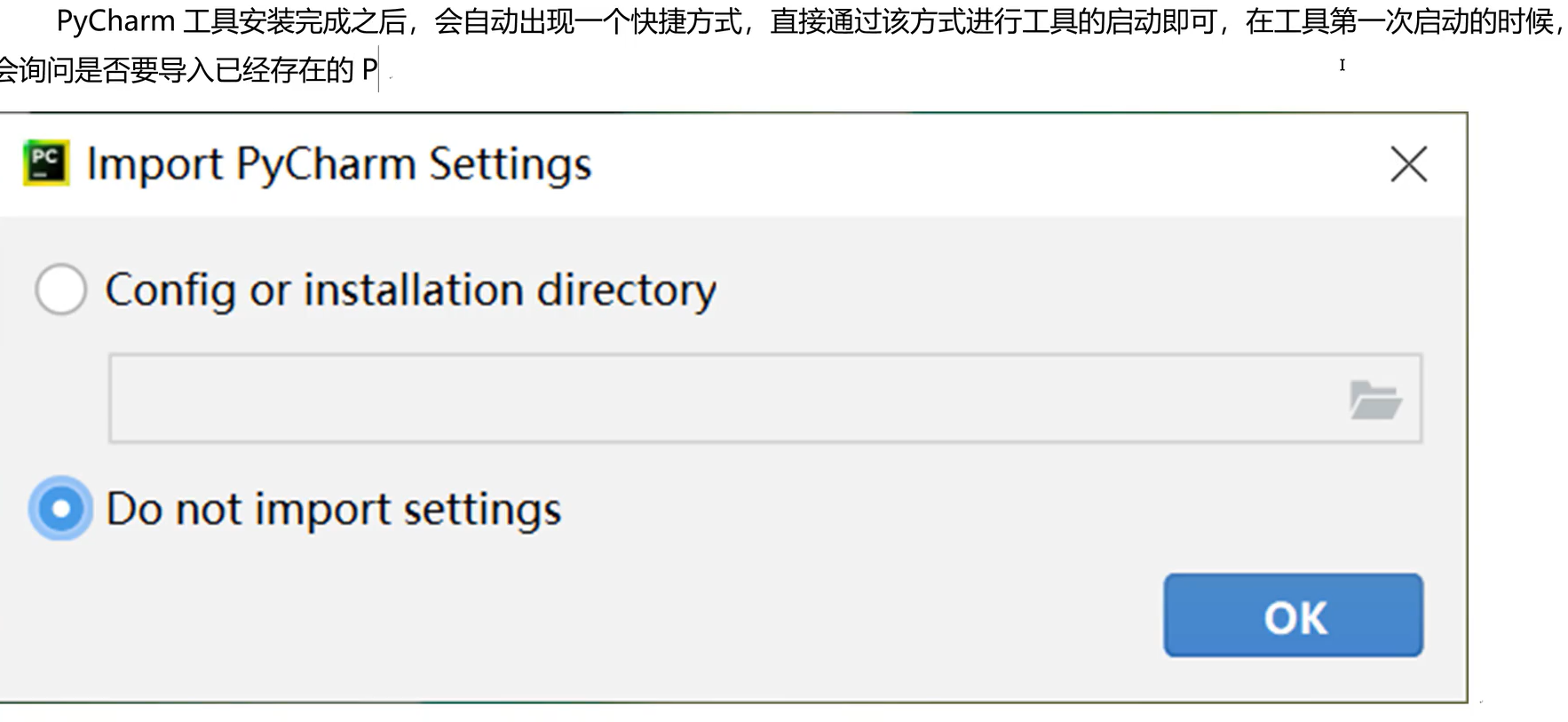The width and height of the screenshot is (1568, 722).
Task: Click the green PC icon in title bar
Action: [x=46, y=163]
